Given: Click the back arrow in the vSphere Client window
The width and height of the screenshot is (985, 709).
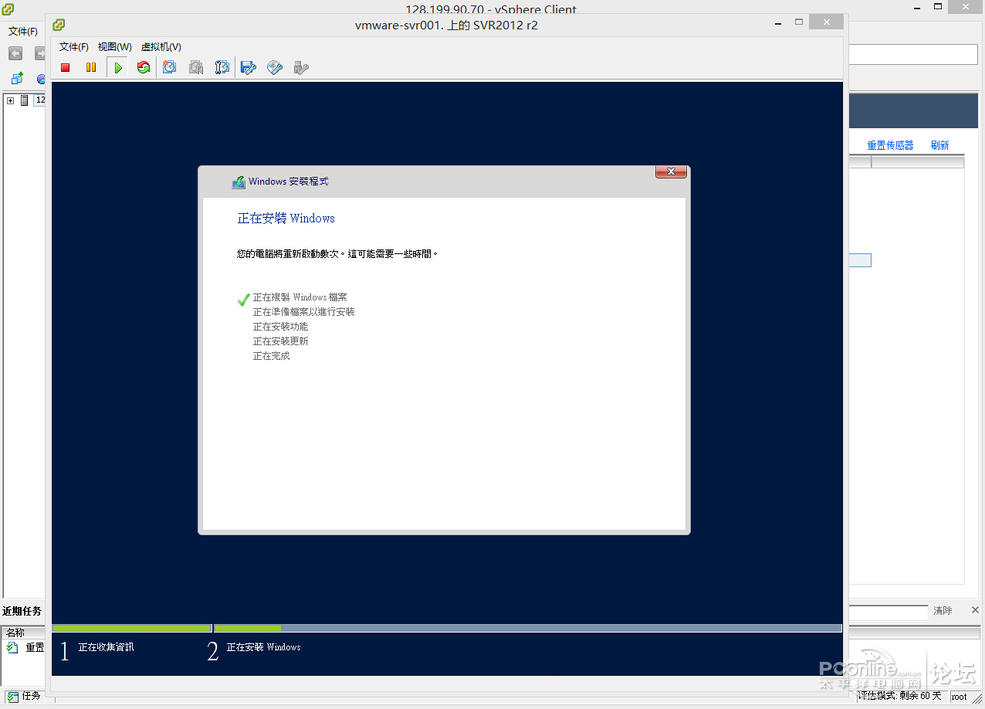Looking at the screenshot, I should [16, 53].
